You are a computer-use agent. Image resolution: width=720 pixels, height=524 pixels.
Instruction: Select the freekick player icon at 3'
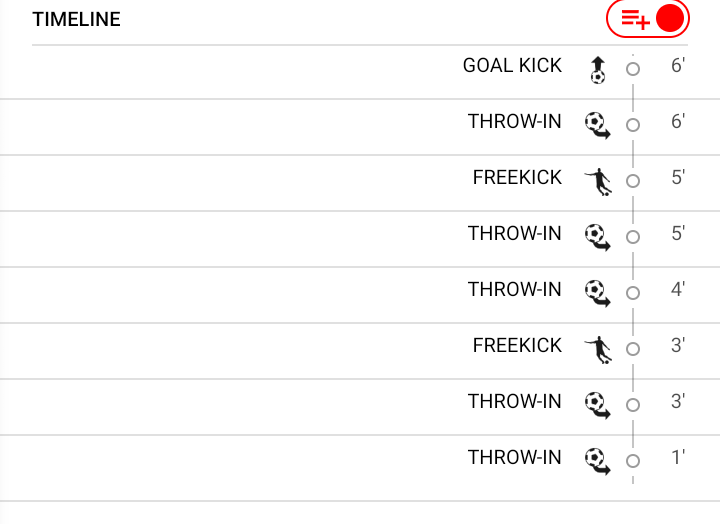[597, 348]
